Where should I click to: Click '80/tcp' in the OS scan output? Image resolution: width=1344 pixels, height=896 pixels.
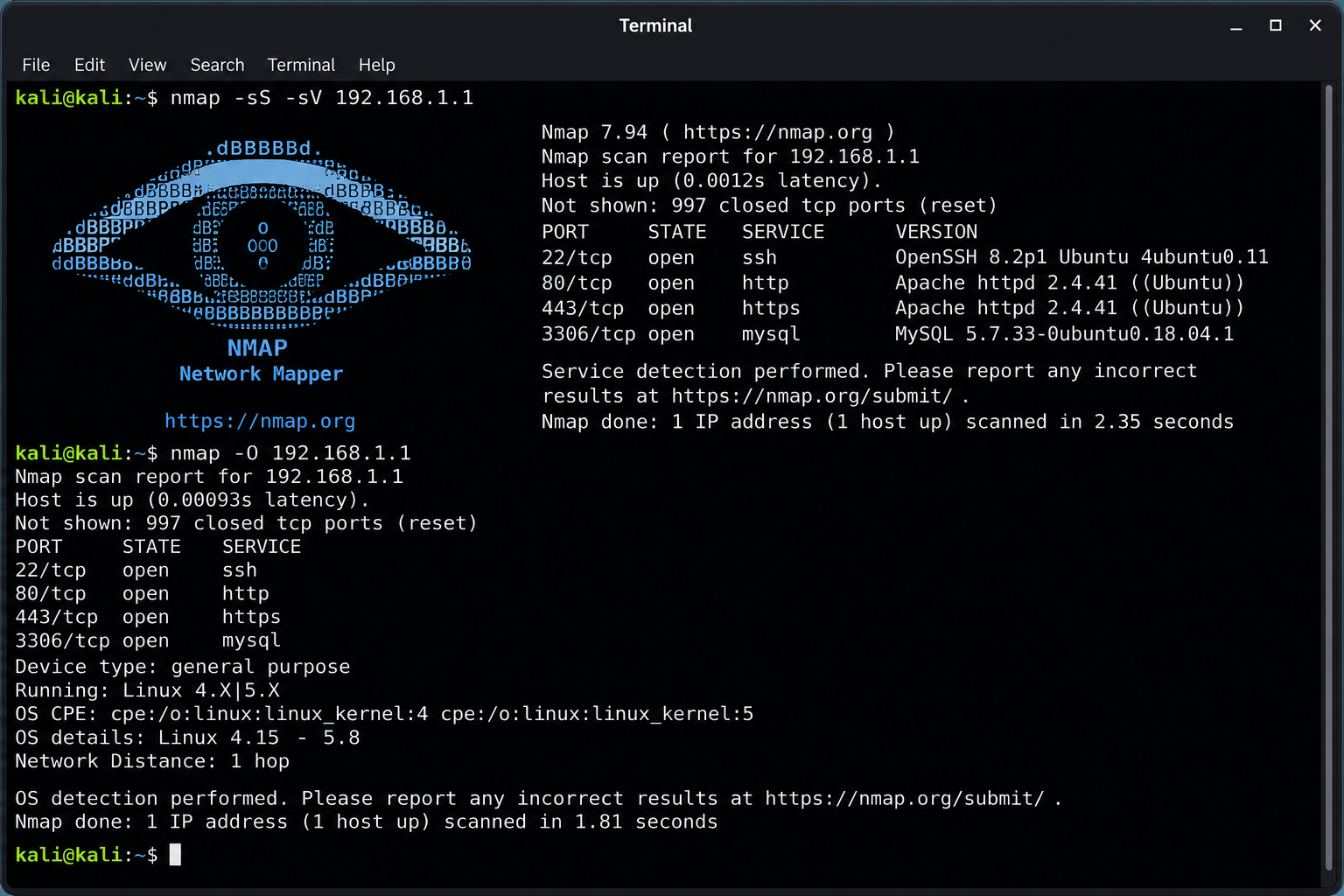click(x=51, y=594)
